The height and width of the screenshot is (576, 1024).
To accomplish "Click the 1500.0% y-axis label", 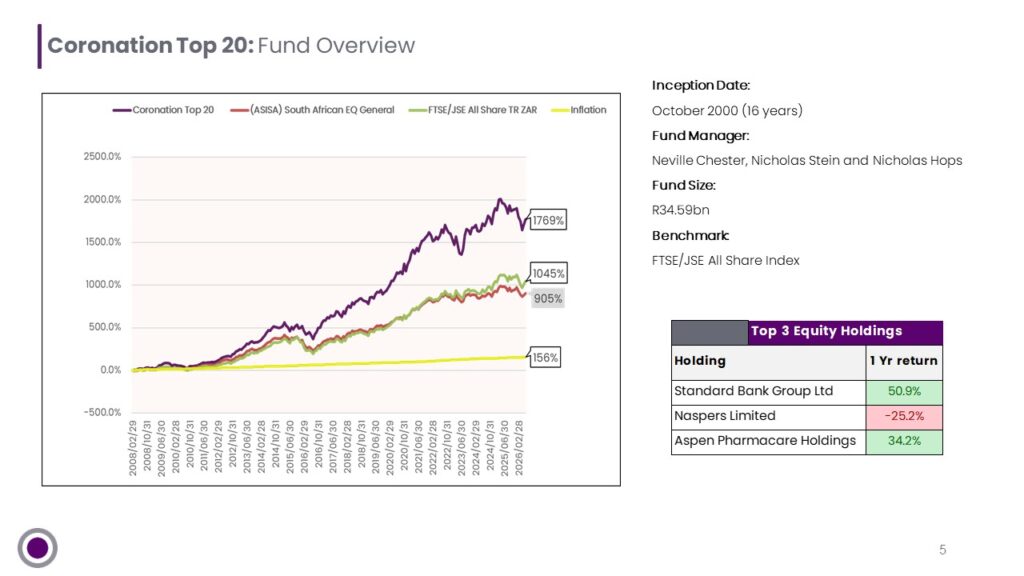I will tap(103, 242).
